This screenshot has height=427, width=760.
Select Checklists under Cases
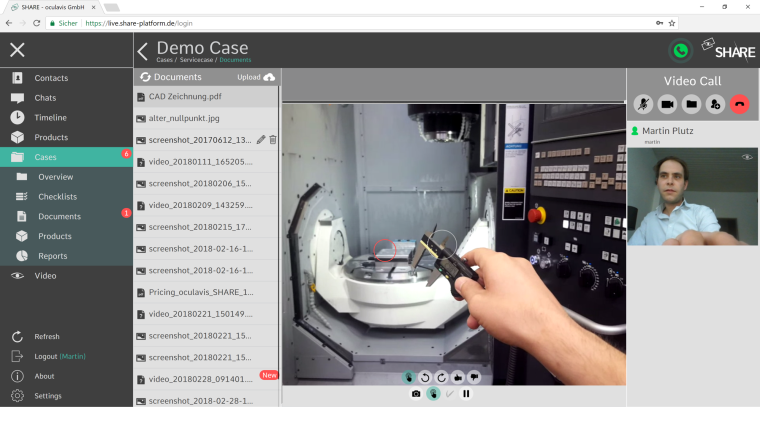coord(57,197)
